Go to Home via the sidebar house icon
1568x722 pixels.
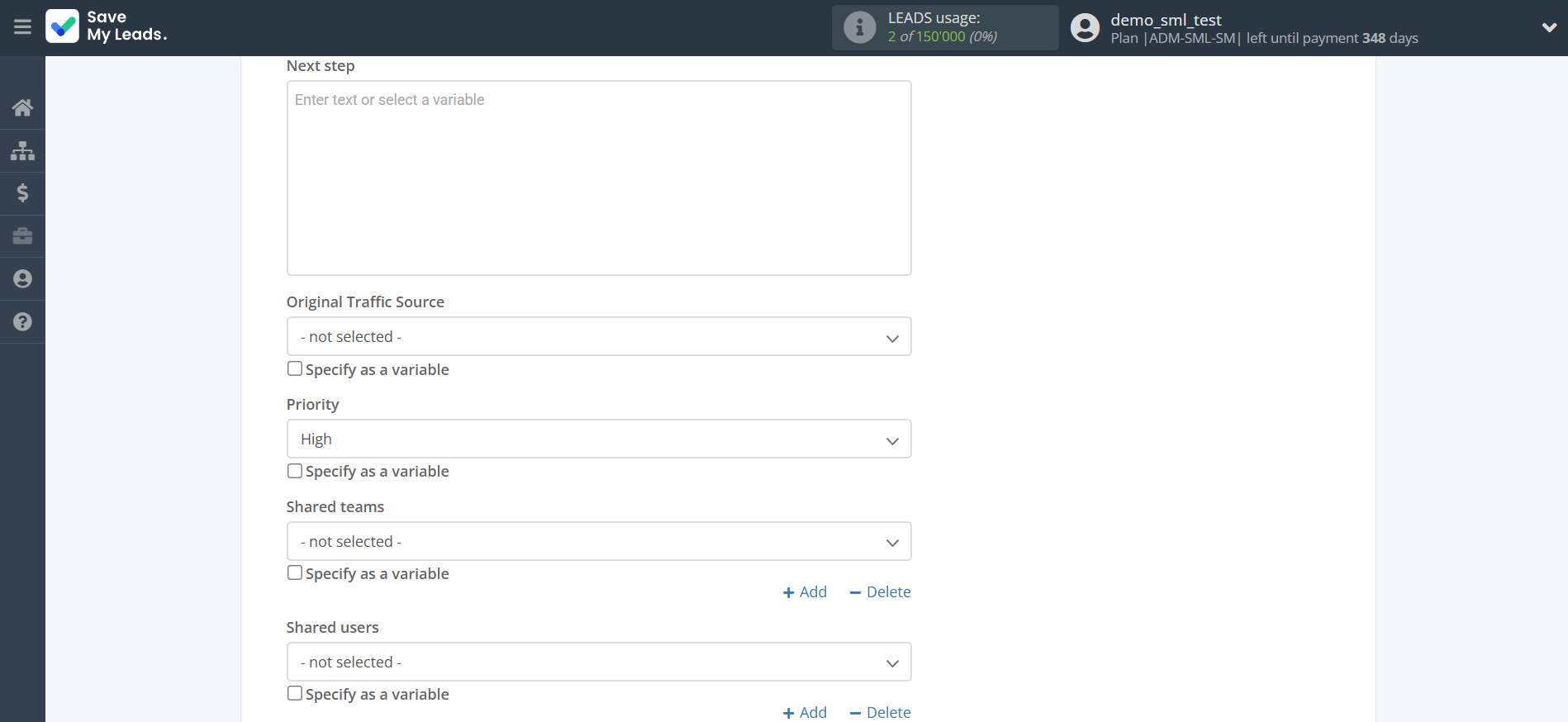[x=22, y=107]
